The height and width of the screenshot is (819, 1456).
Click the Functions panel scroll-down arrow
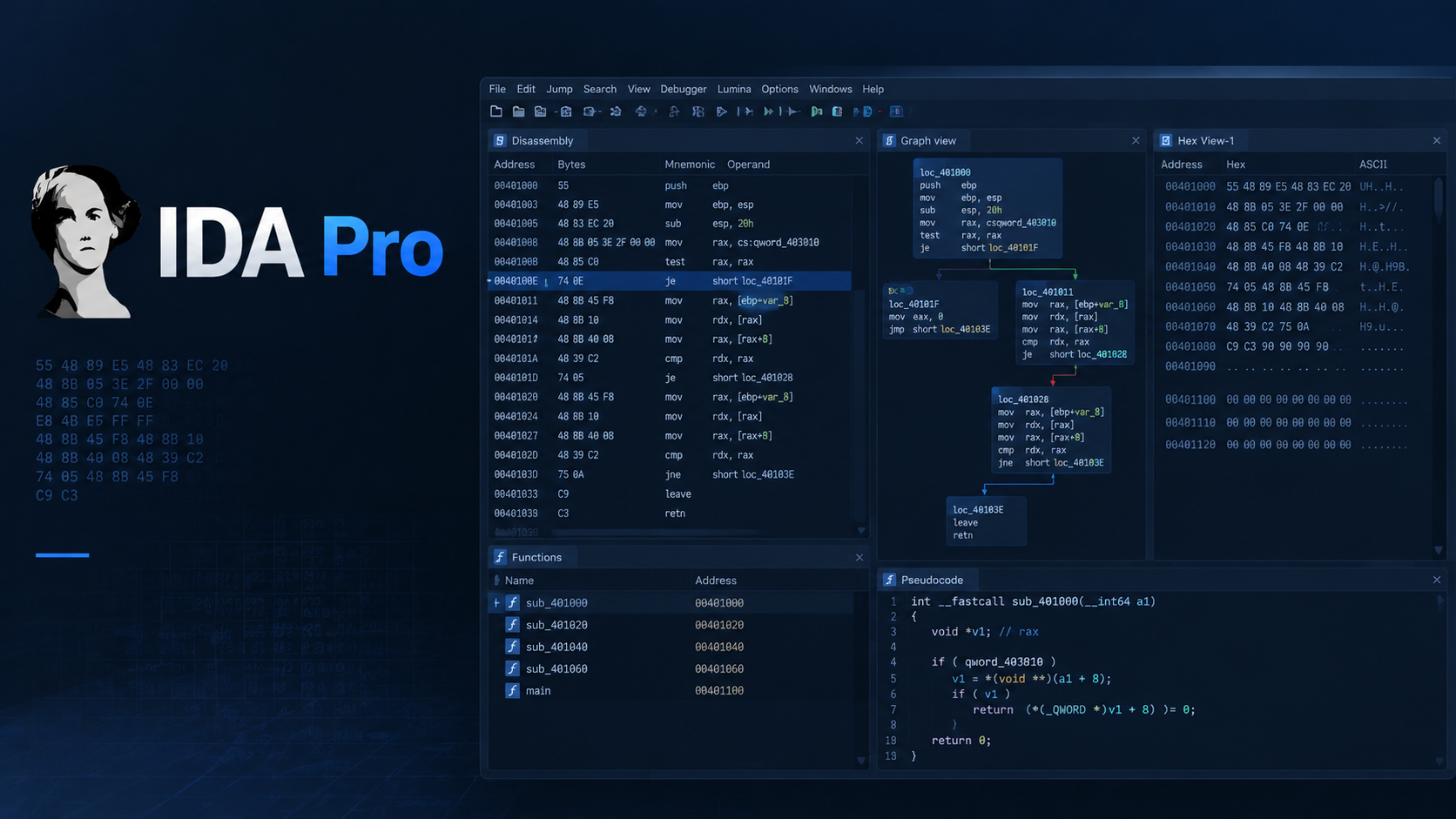[861, 761]
